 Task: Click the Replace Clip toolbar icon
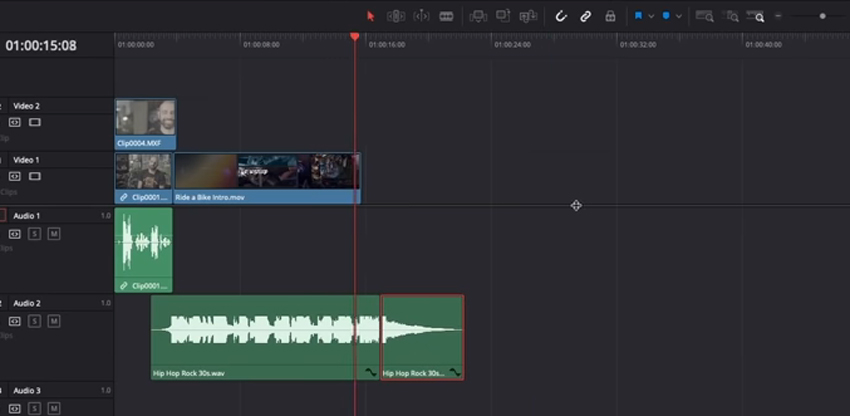pyautogui.click(x=528, y=16)
